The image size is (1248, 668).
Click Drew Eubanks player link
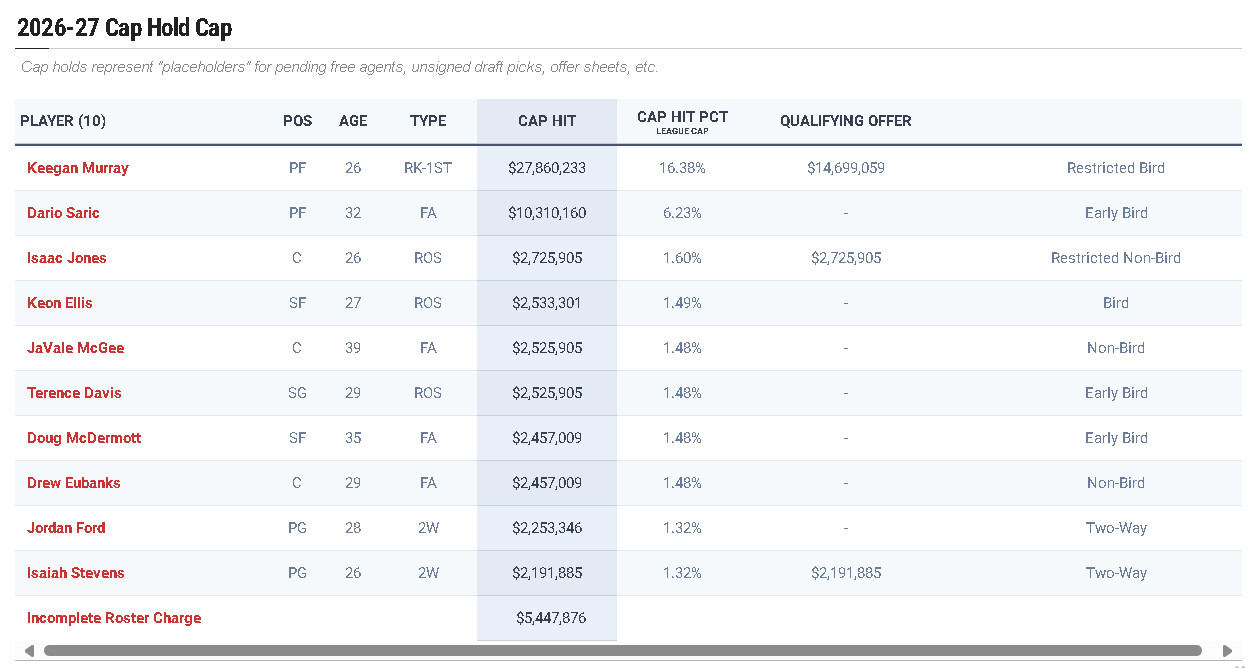click(x=74, y=483)
